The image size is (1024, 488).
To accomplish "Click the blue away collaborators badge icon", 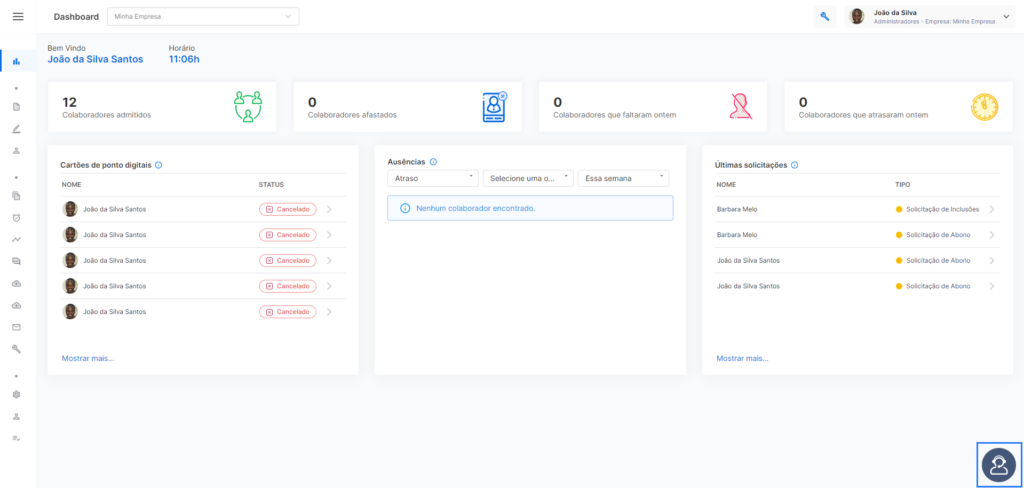I will click(x=494, y=106).
